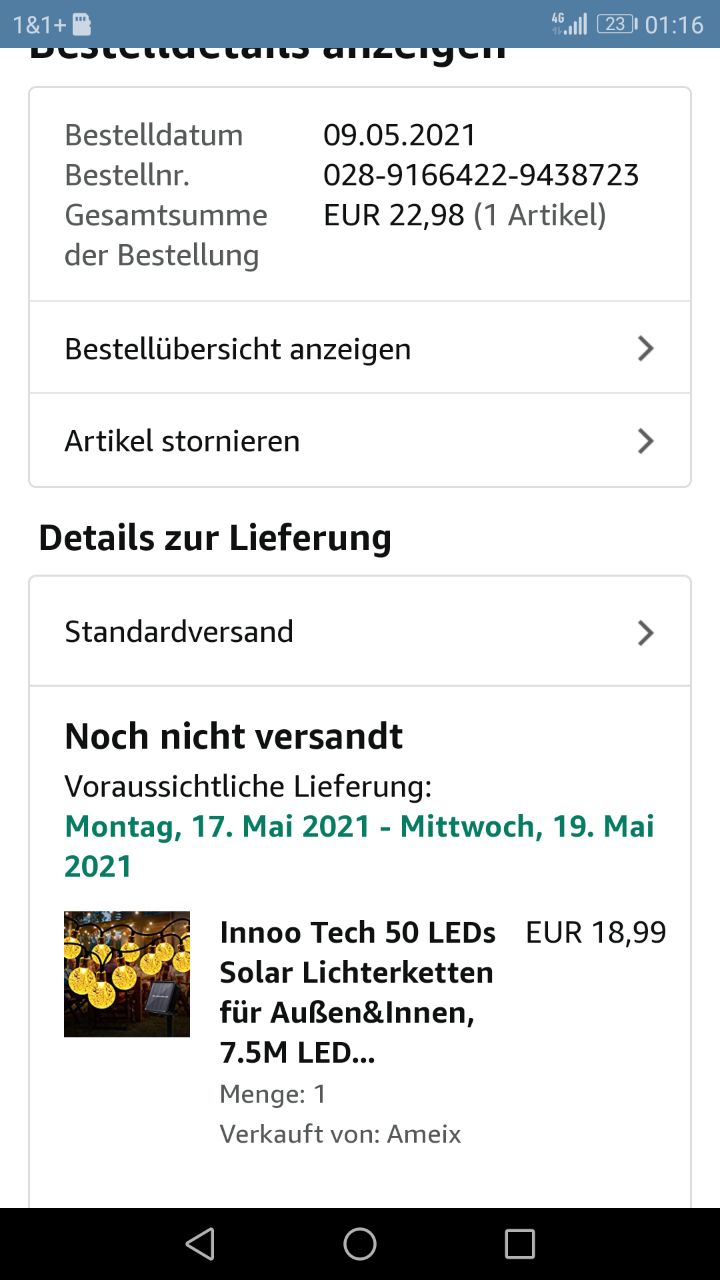Image resolution: width=720 pixels, height=1280 pixels.
Task: Open Standardversand delivery details
Action: 179,632
